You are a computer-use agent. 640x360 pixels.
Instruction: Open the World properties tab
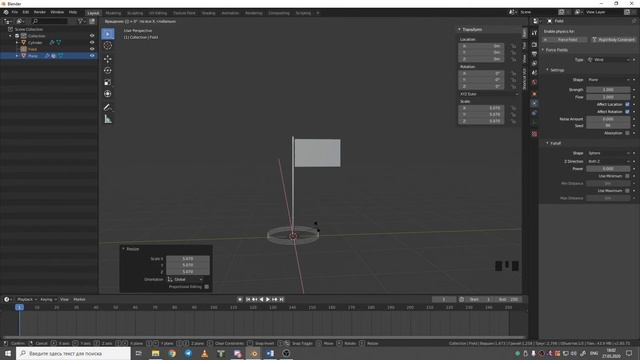point(534,82)
